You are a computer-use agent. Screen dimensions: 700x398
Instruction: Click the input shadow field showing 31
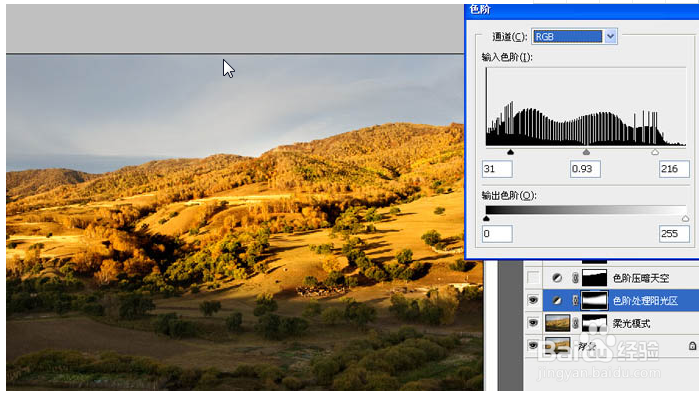[497, 169]
